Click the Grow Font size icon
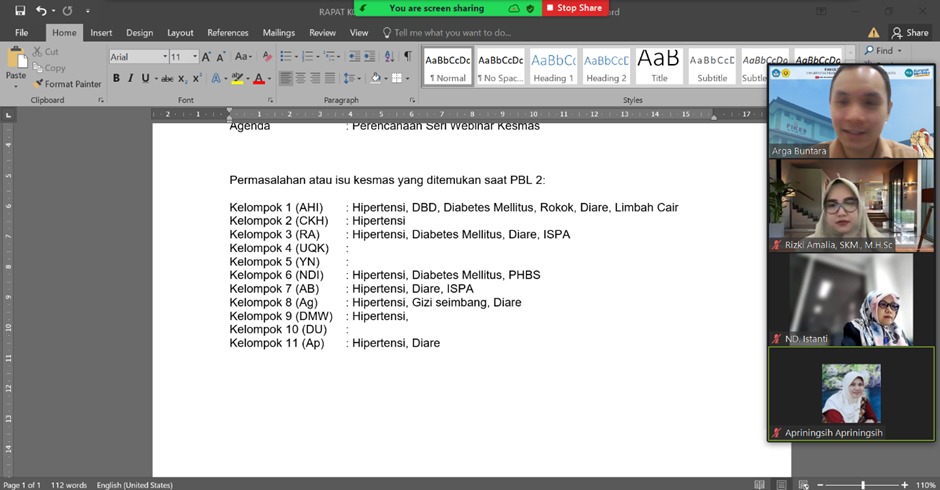 click(x=207, y=57)
